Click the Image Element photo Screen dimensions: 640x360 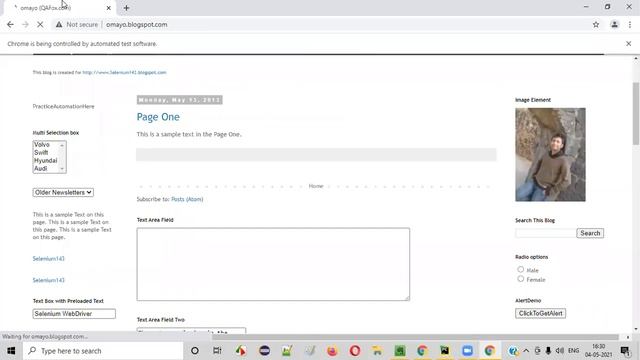click(x=550, y=155)
